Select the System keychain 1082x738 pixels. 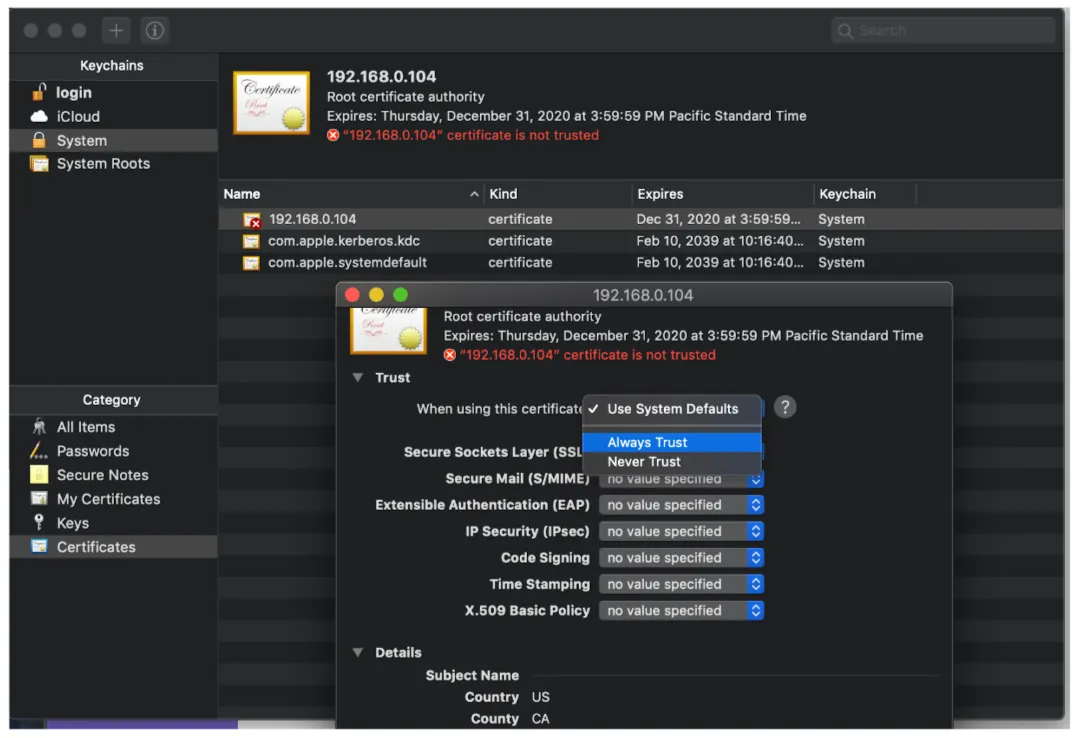(113, 141)
